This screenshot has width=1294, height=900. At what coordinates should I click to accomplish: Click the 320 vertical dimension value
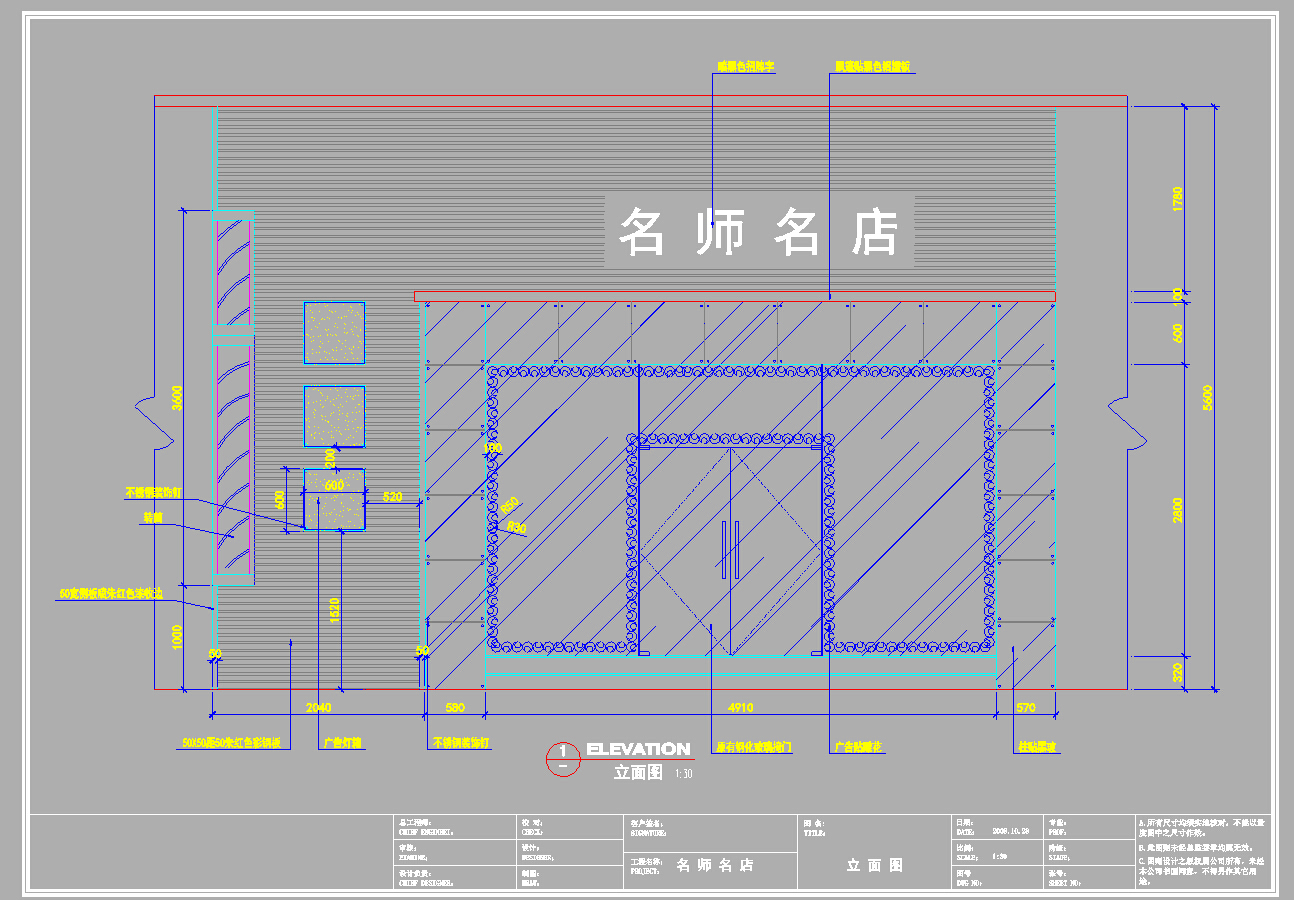pos(1177,673)
